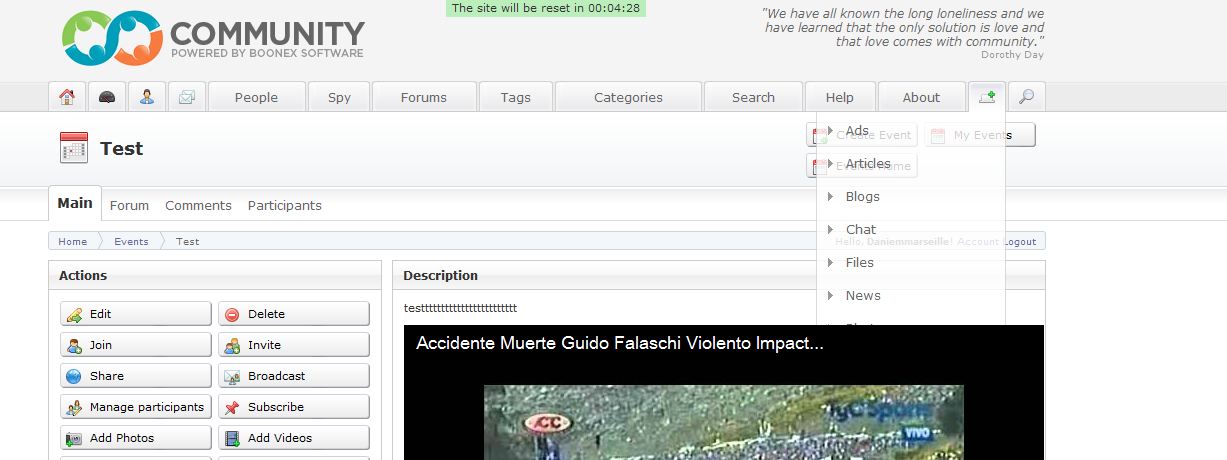This screenshot has height=460, width=1227.
Task: Click the Add Photos button
Action: pyautogui.click(x=136, y=438)
